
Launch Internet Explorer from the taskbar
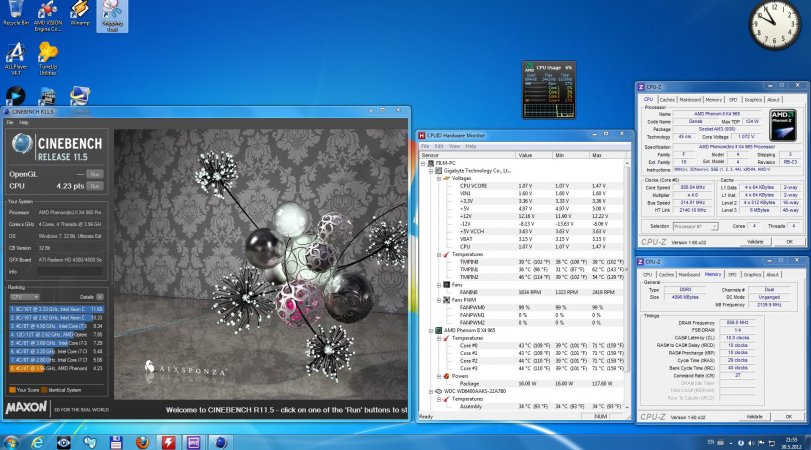tap(37, 442)
